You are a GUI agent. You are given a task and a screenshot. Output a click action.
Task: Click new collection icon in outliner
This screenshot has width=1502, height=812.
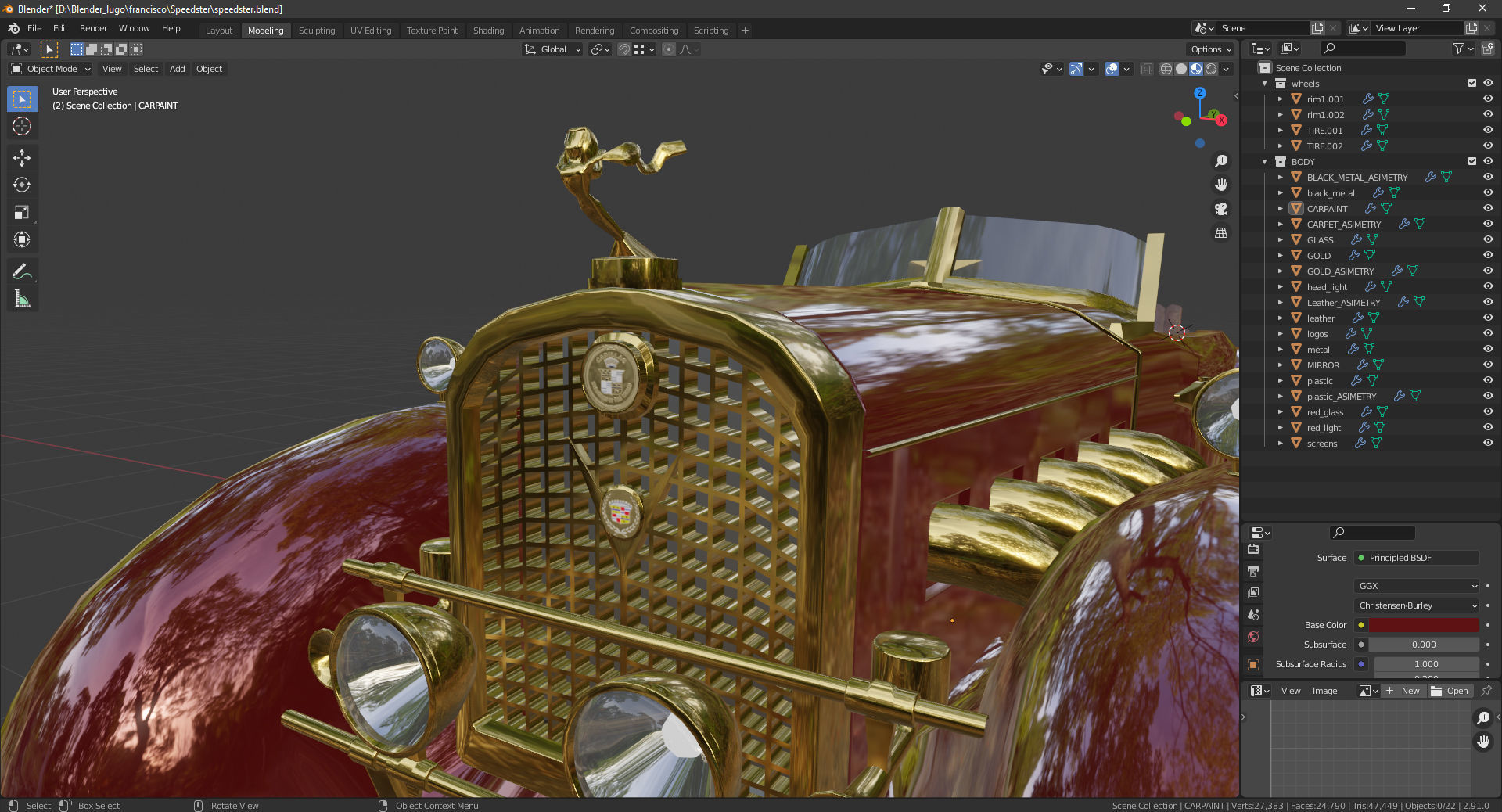(1487, 49)
